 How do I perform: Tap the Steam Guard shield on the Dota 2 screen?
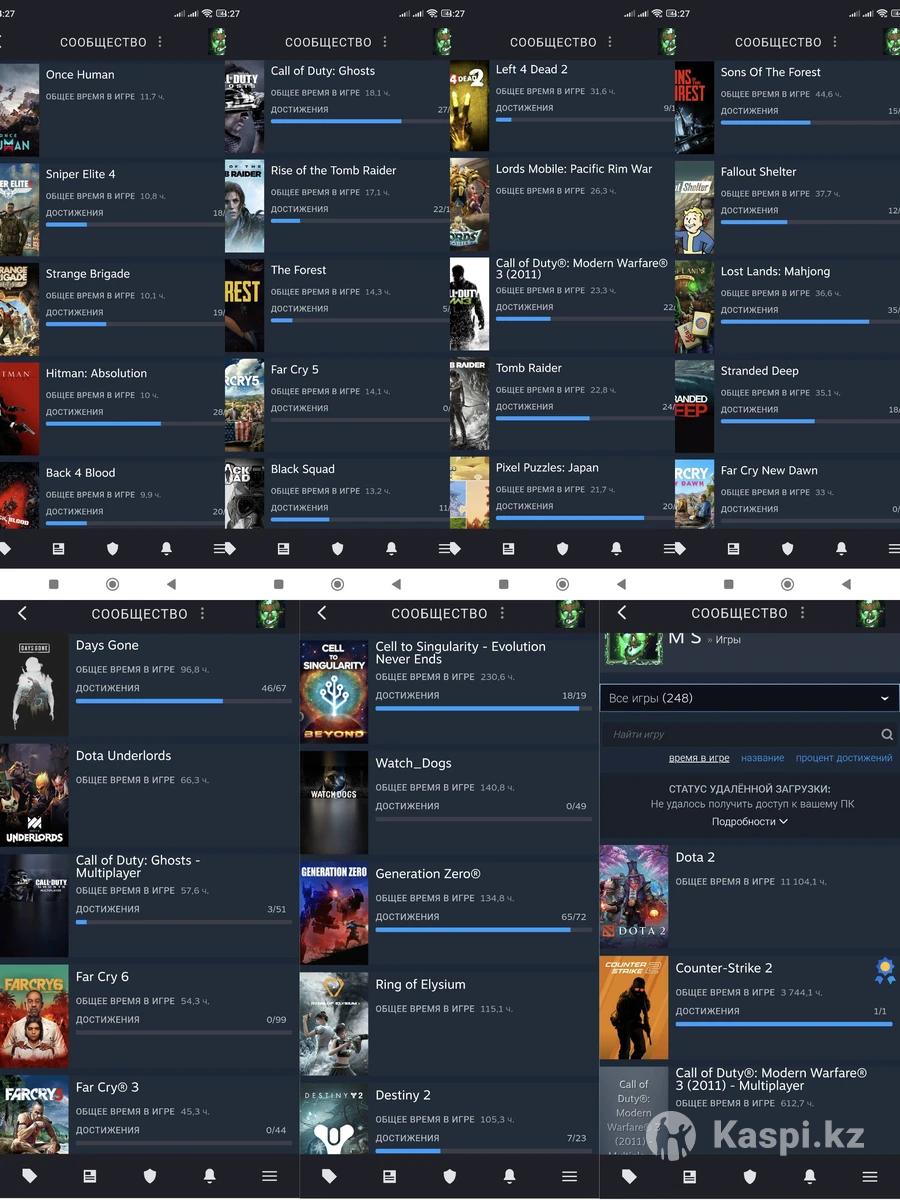click(x=750, y=1176)
